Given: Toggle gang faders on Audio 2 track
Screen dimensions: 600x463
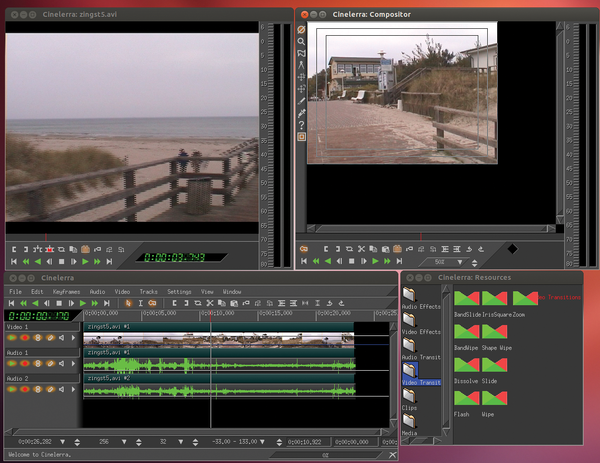Looking at the screenshot, I should click(38, 389).
